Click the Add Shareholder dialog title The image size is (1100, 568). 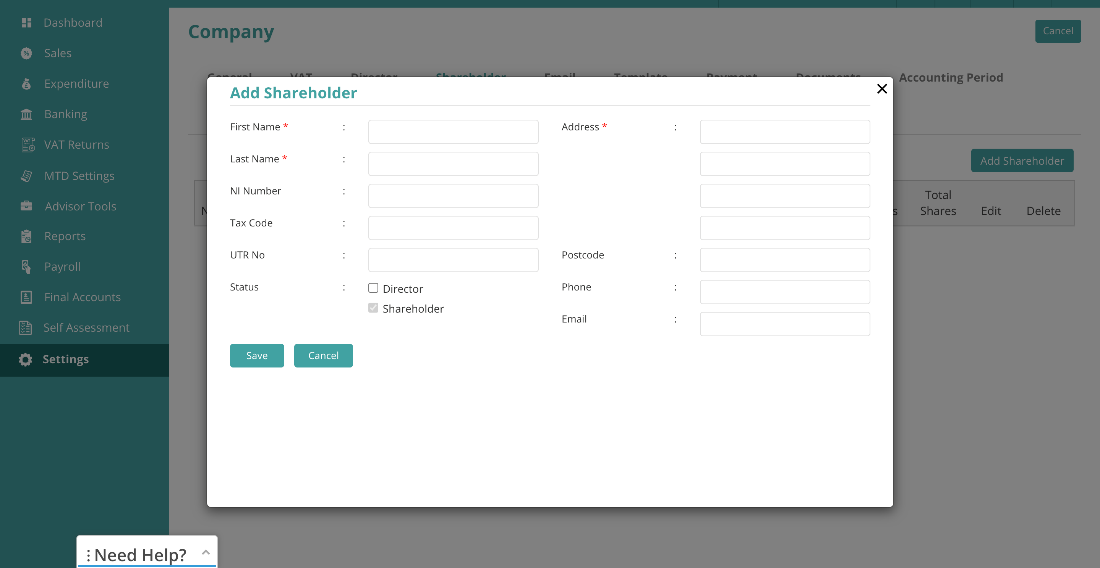[x=293, y=93]
